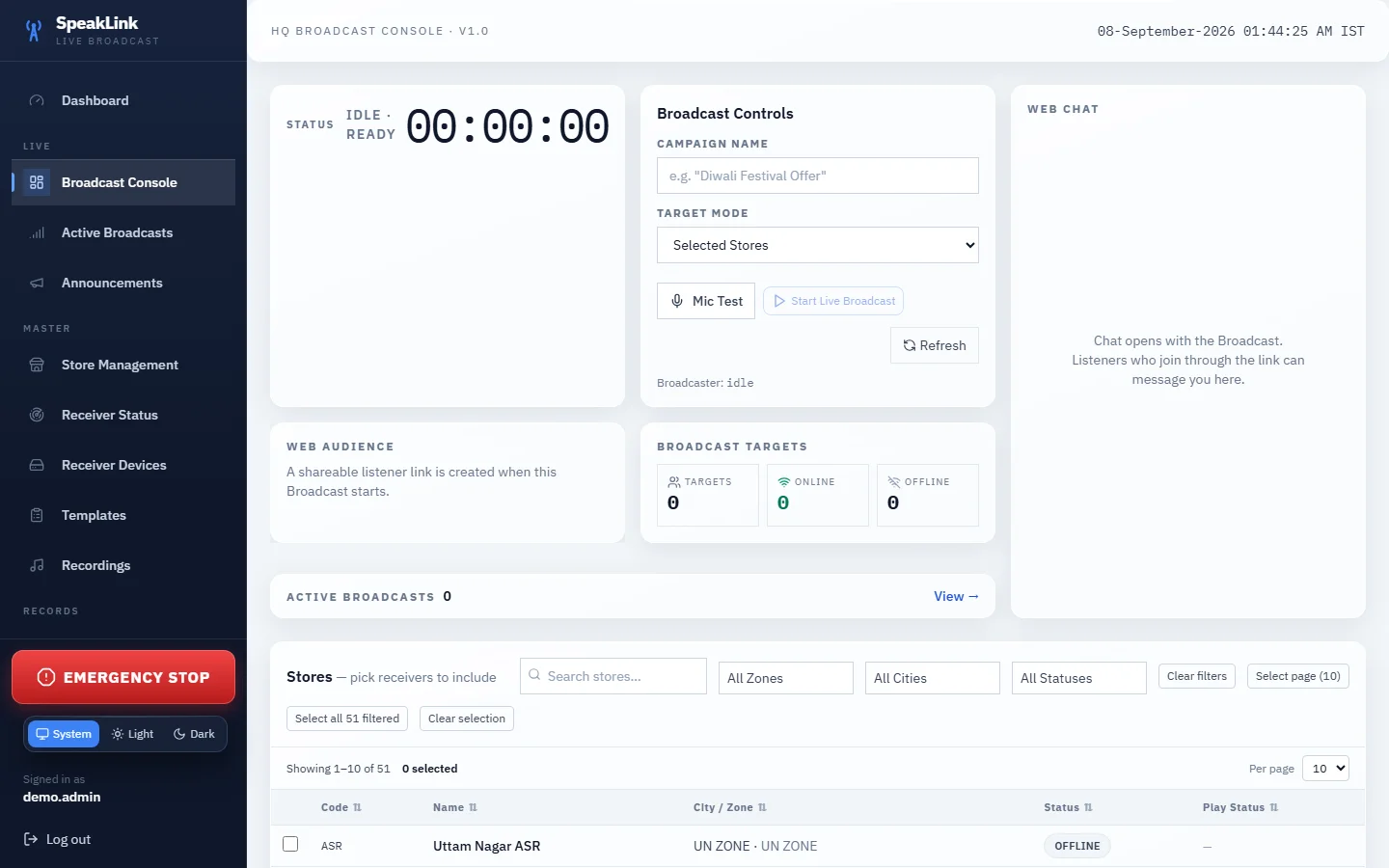The image size is (1389, 868).
Task: Switch theme to System mode
Action: pyautogui.click(x=64, y=734)
